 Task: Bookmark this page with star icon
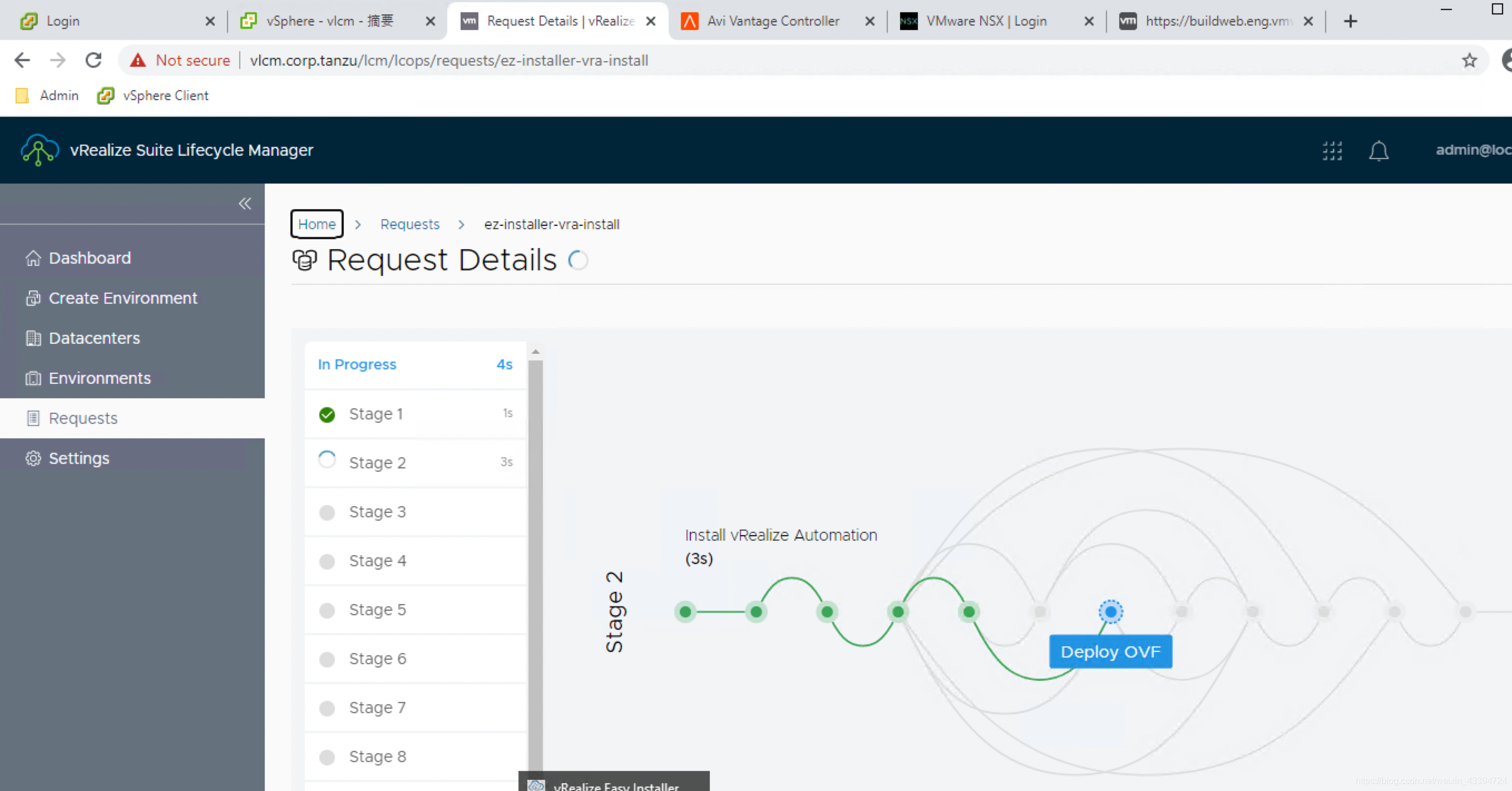tap(1469, 61)
